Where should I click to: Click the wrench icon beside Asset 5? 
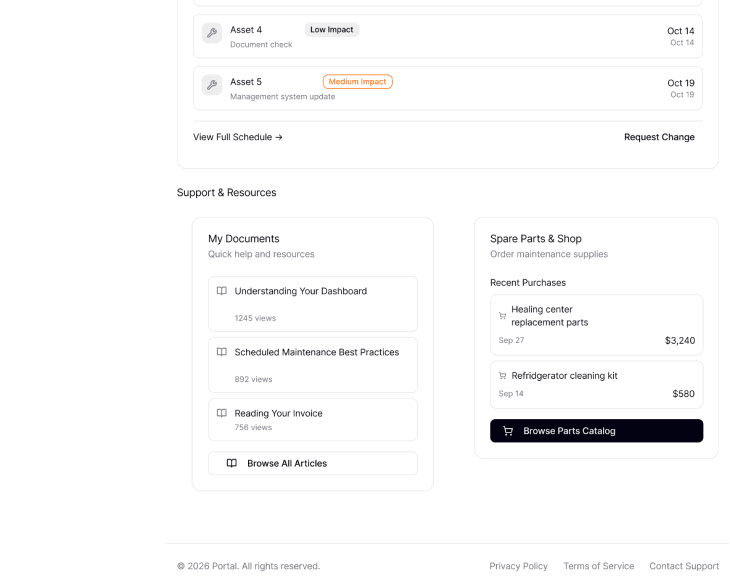pos(212,85)
